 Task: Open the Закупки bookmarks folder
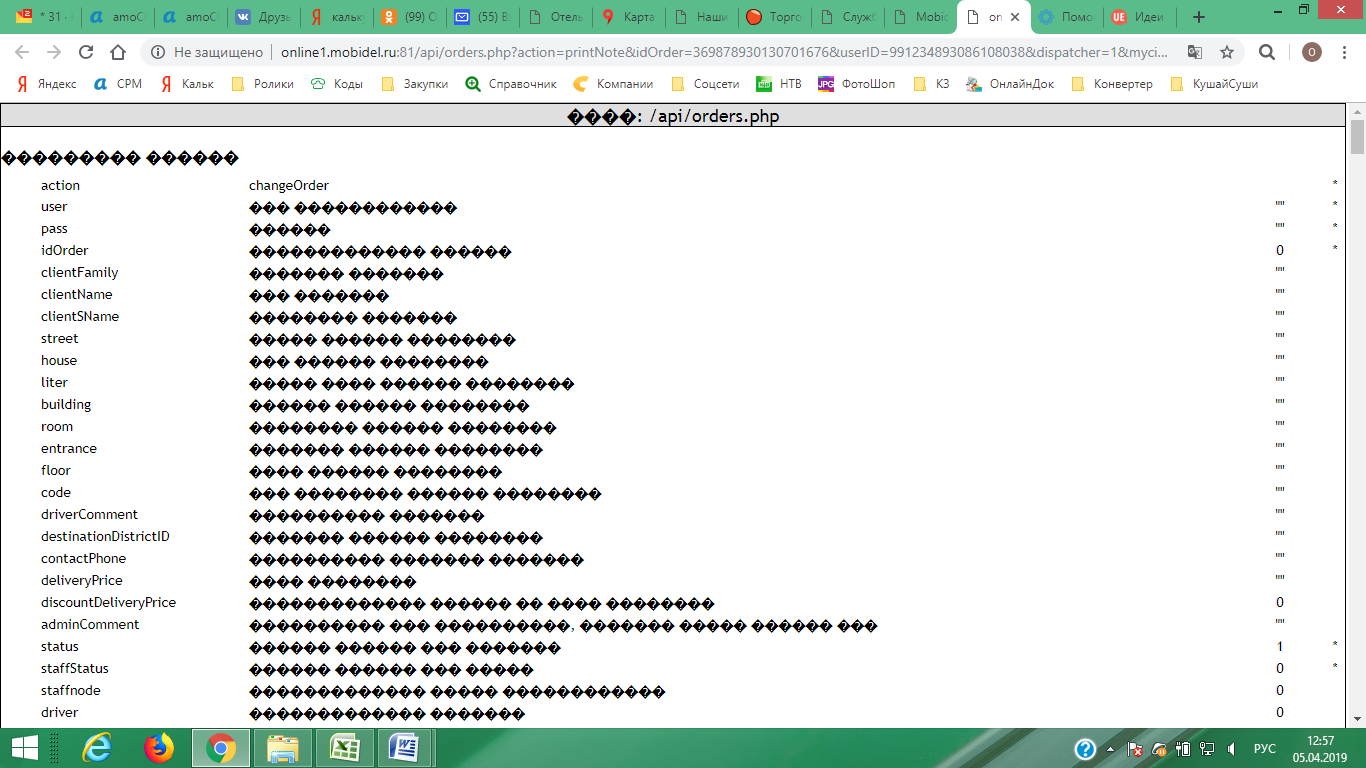(415, 84)
